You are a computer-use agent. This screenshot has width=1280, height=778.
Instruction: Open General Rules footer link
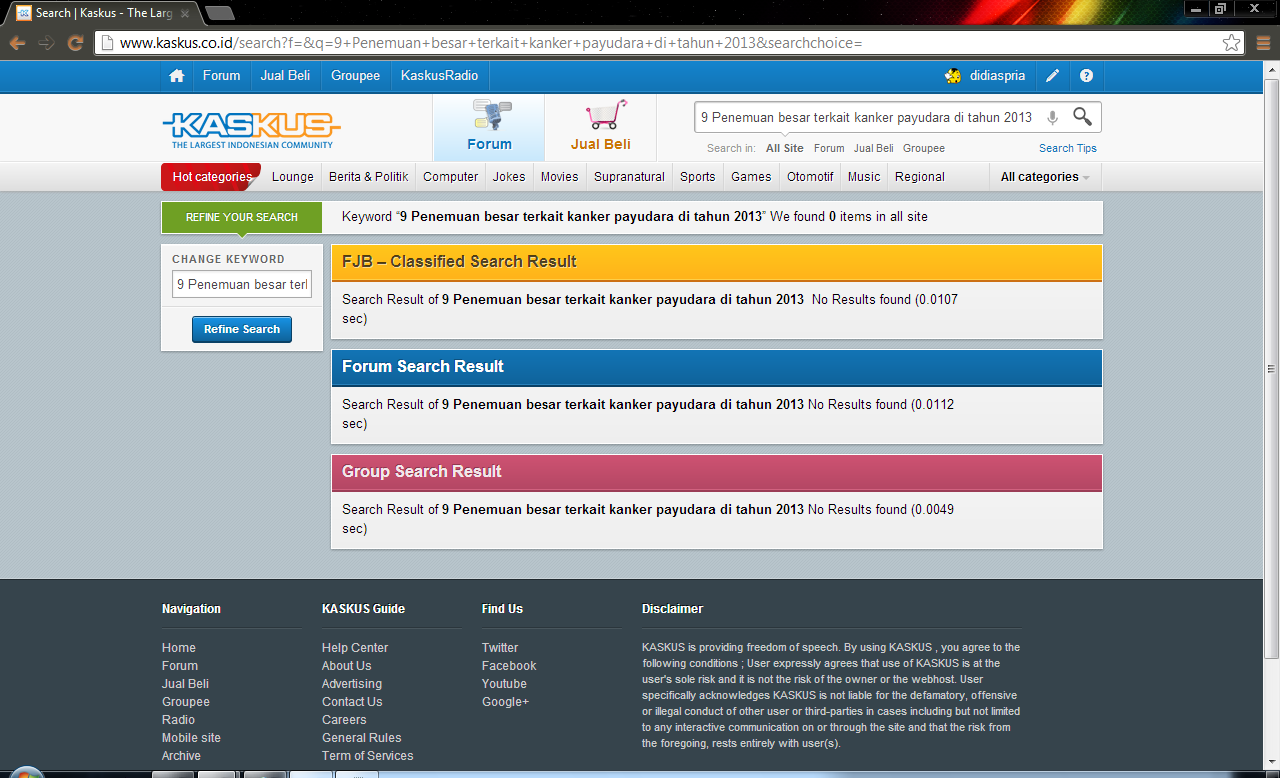click(x=362, y=738)
